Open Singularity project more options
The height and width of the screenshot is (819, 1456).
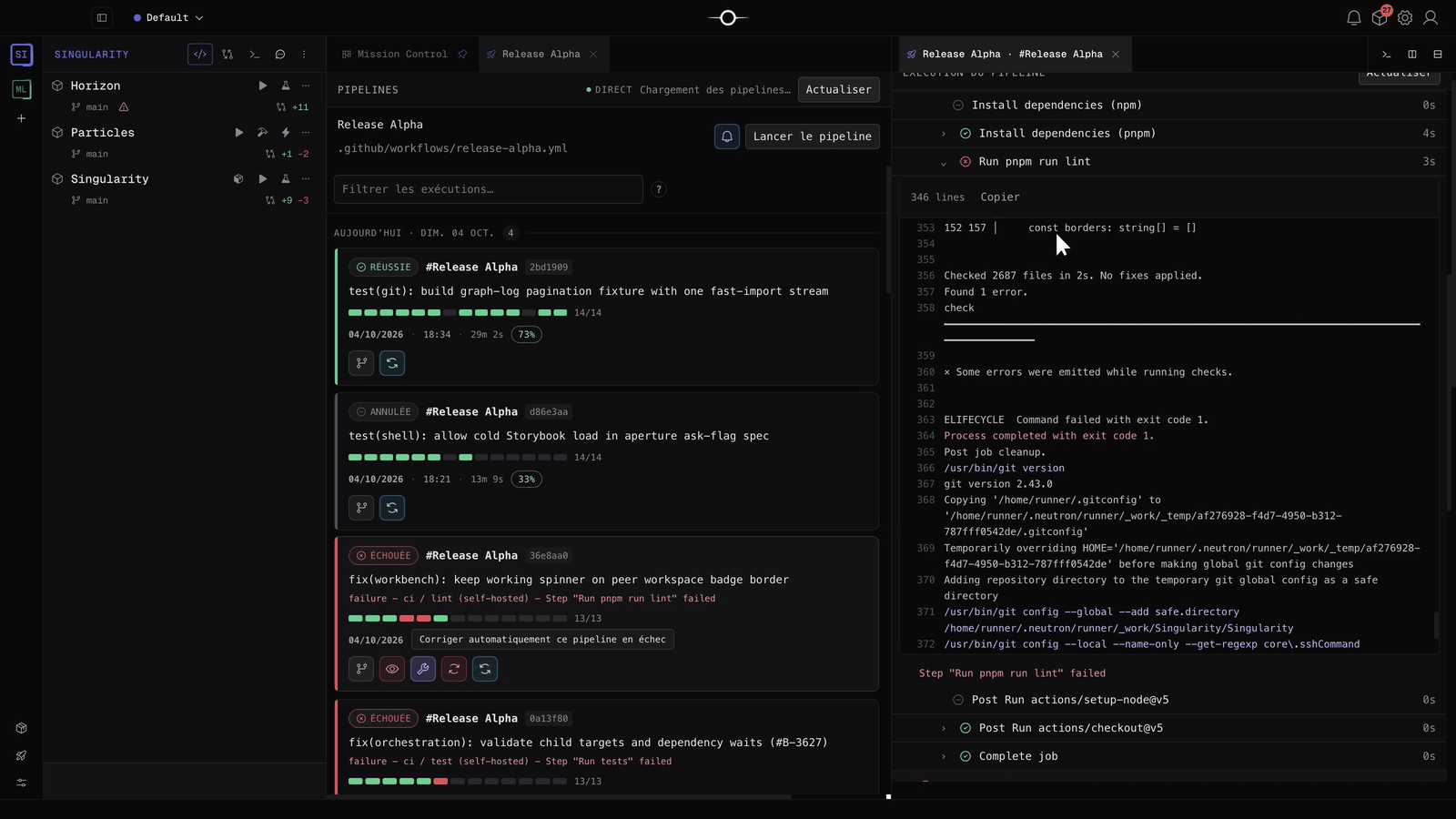tap(306, 178)
